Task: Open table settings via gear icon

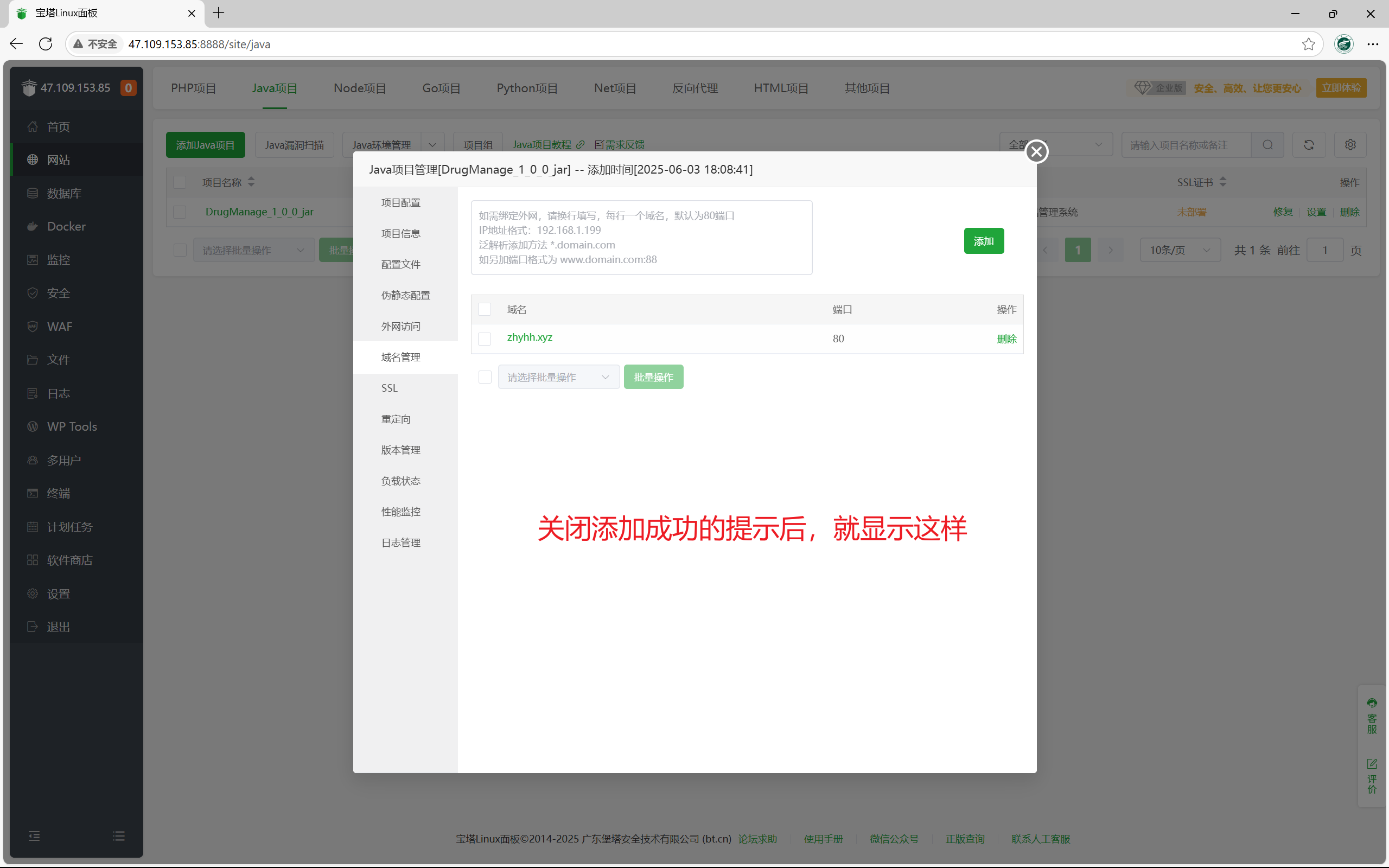Action: [1350, 145]
